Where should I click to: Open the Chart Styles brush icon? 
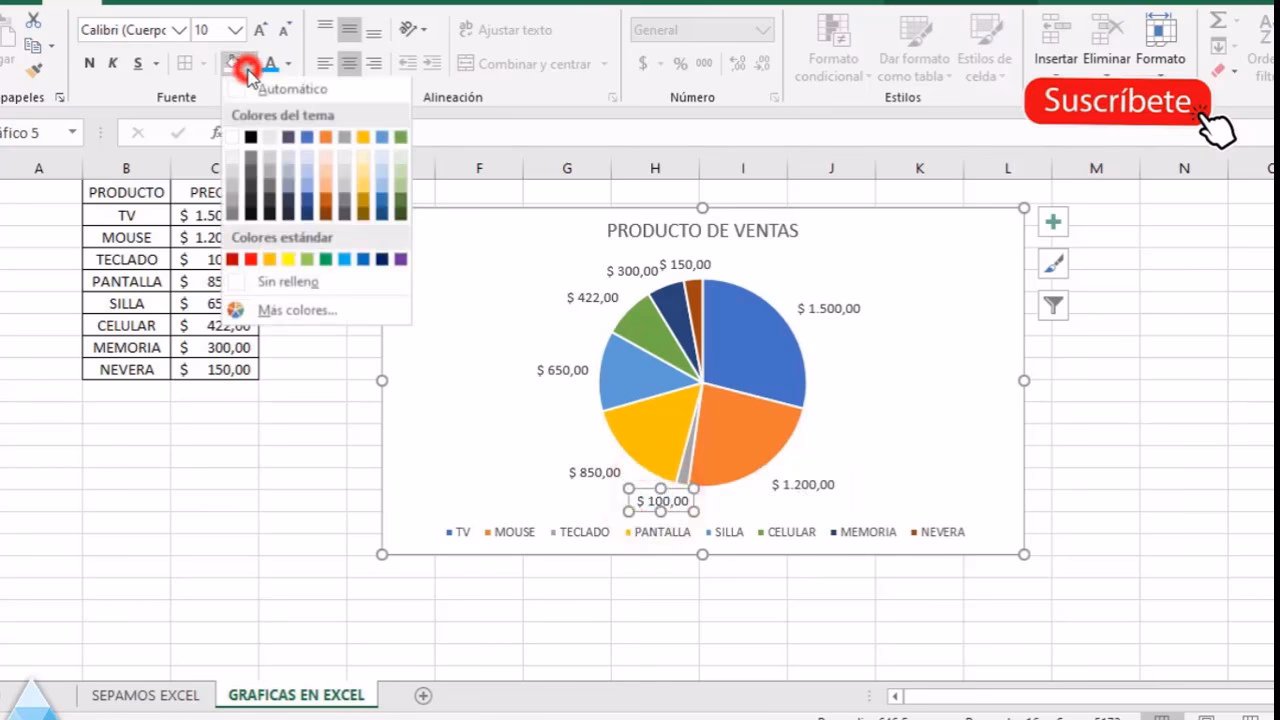coord(1052,263)
